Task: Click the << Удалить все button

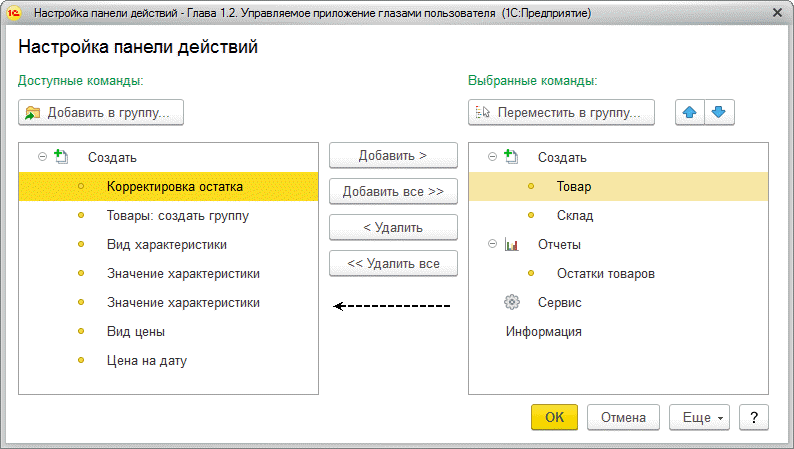Action: tap(393, 263)
